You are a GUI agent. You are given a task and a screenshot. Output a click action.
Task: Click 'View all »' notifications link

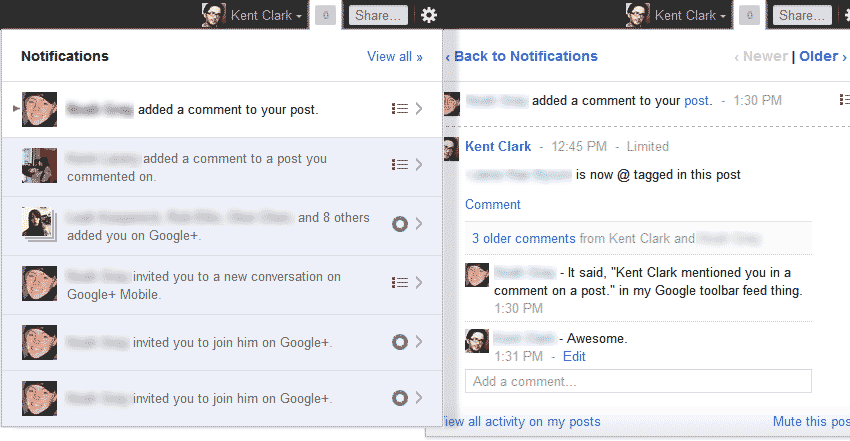point(395,56)
